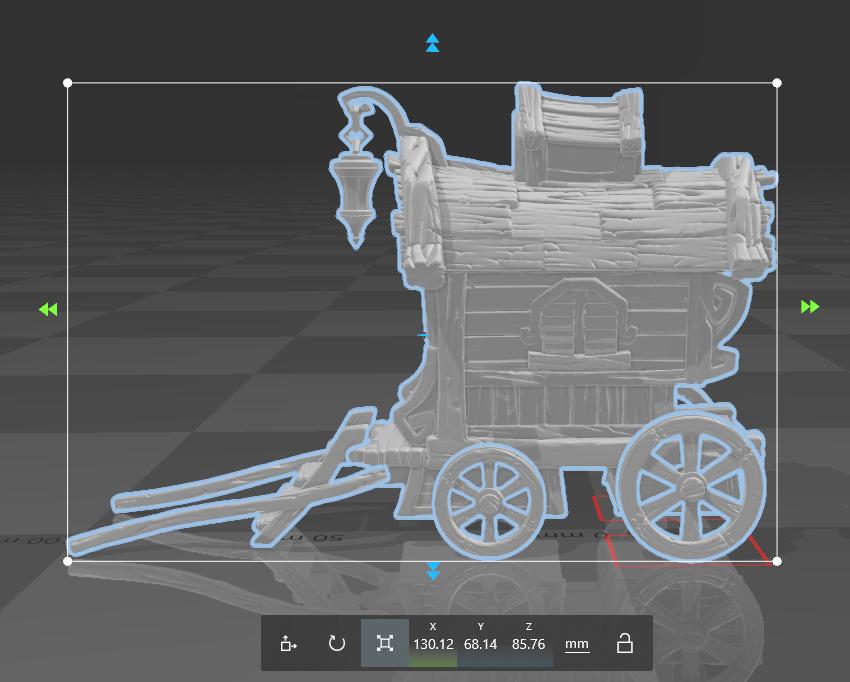This screenshot has width=850, height=682.
Task: Click the green double arrow right of model
Action: click(810, 307)
